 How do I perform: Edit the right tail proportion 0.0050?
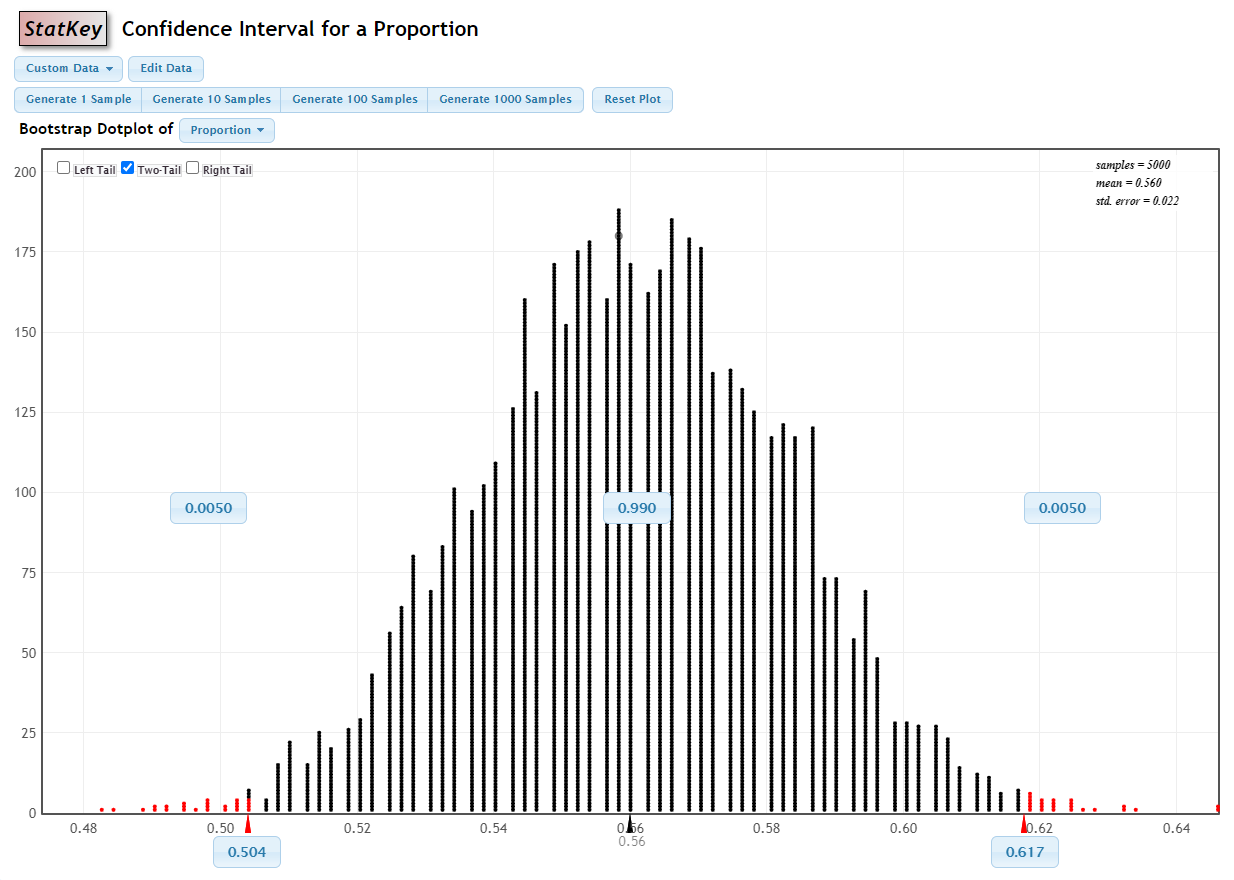1062,508
